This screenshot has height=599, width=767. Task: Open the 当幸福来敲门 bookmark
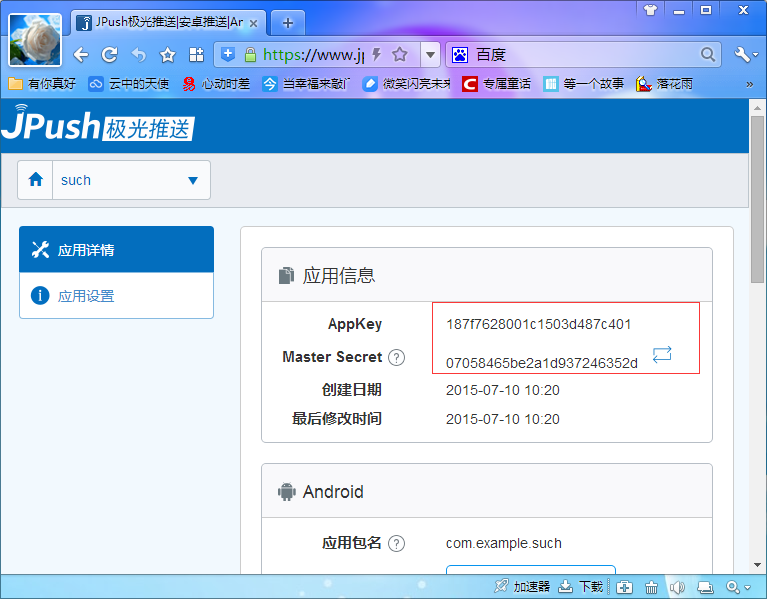(x=306, y=84)
